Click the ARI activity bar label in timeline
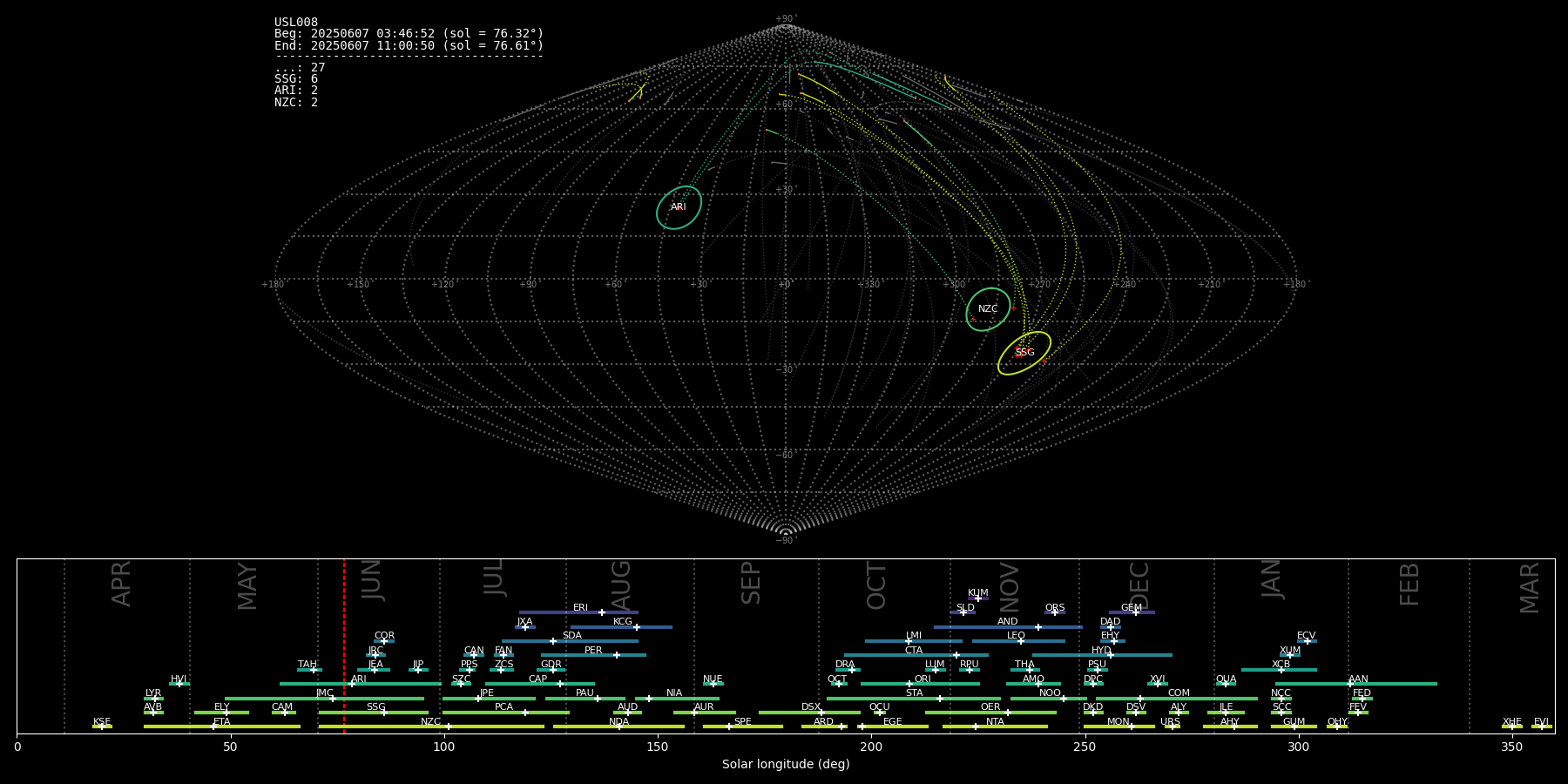The image size is (1568, 784). (359, 679)
